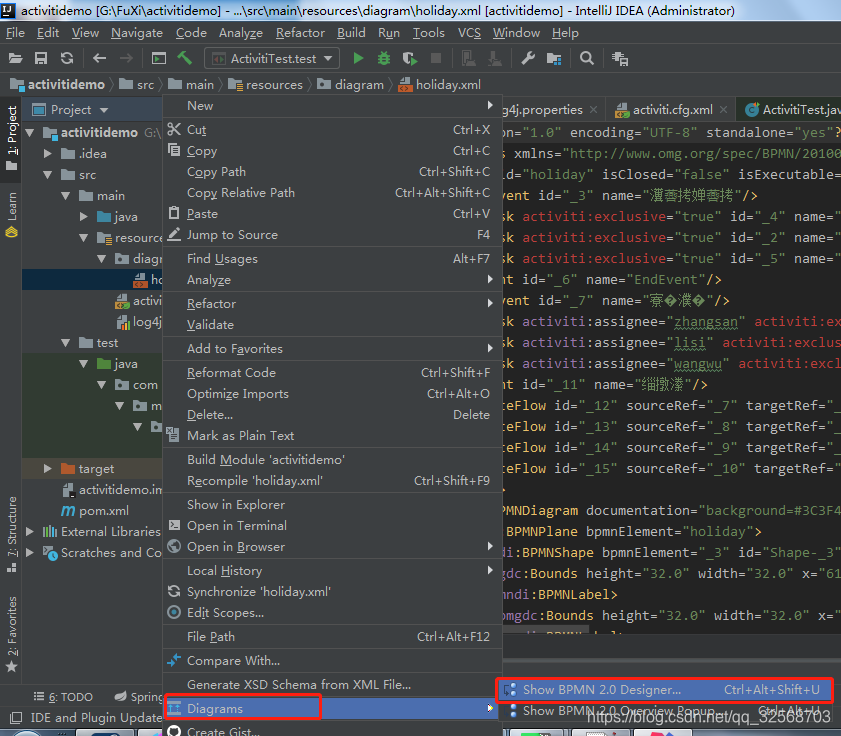841x736 pixels.
Task: Choose Open in Terminal from context menu
Action: (333, 526)
